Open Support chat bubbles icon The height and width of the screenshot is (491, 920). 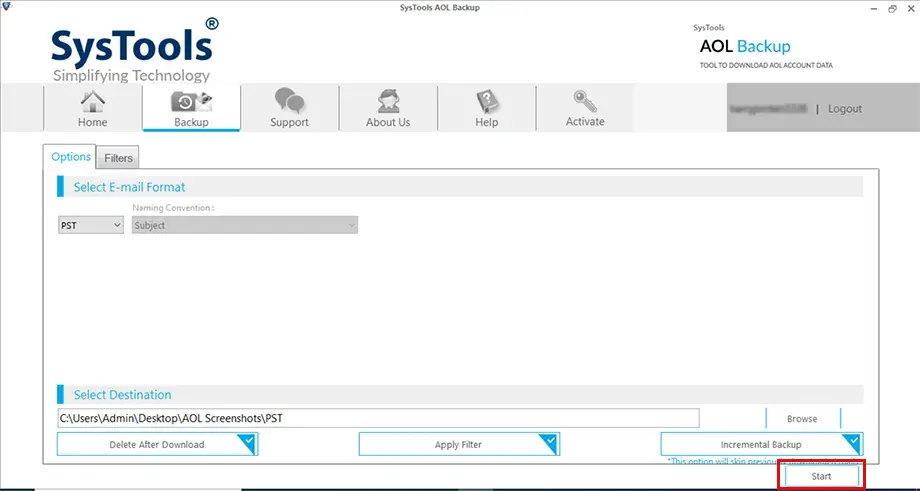(289, 100)
